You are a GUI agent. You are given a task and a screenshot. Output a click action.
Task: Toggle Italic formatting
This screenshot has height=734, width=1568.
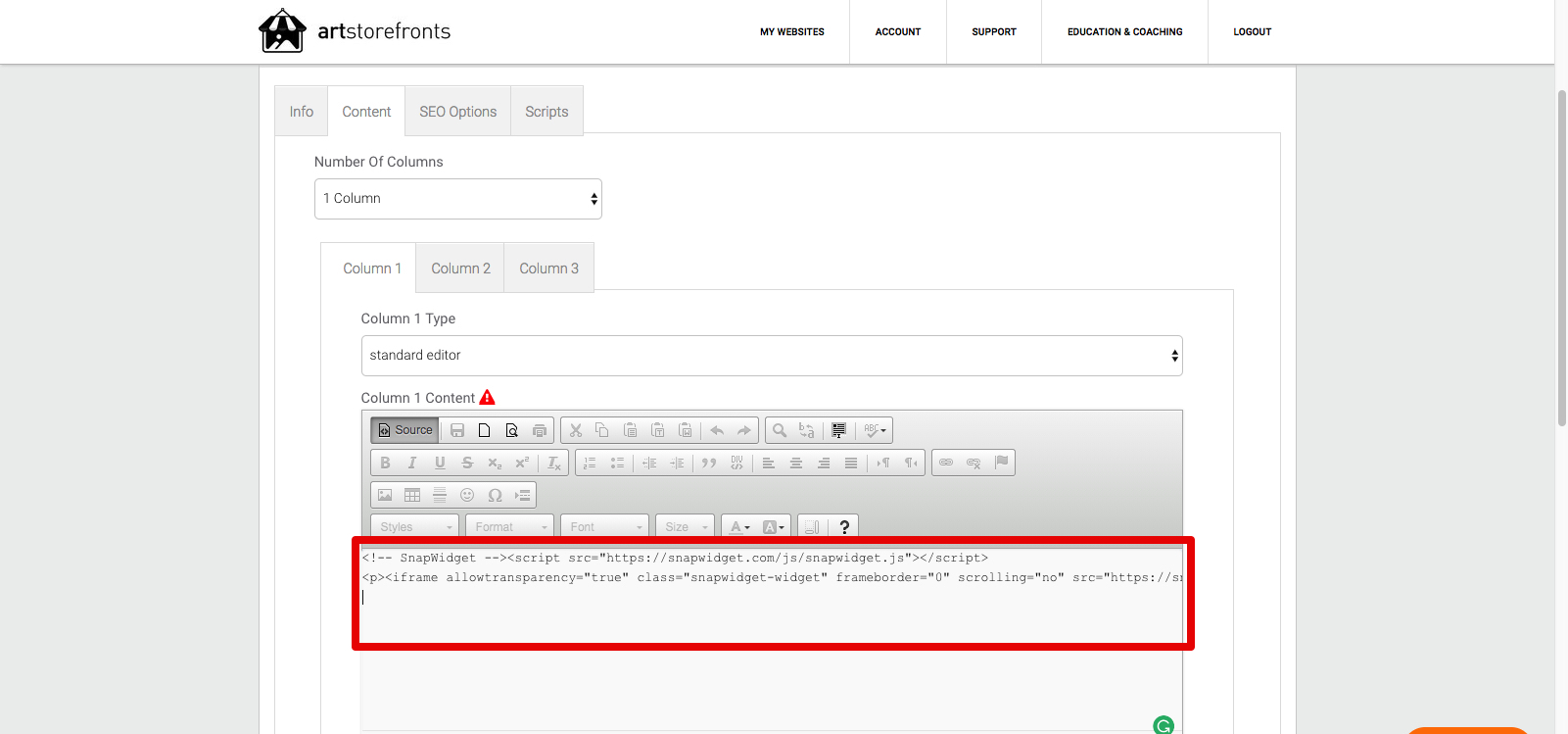pyautogui.click(x=412, y=463)
